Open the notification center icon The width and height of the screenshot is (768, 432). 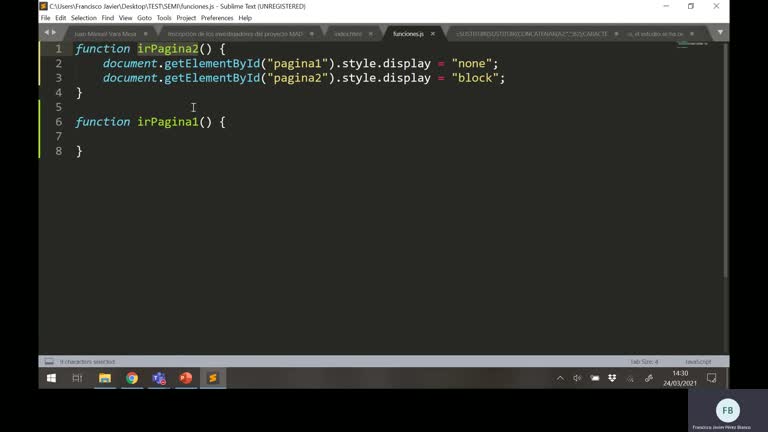coord(711,378)
